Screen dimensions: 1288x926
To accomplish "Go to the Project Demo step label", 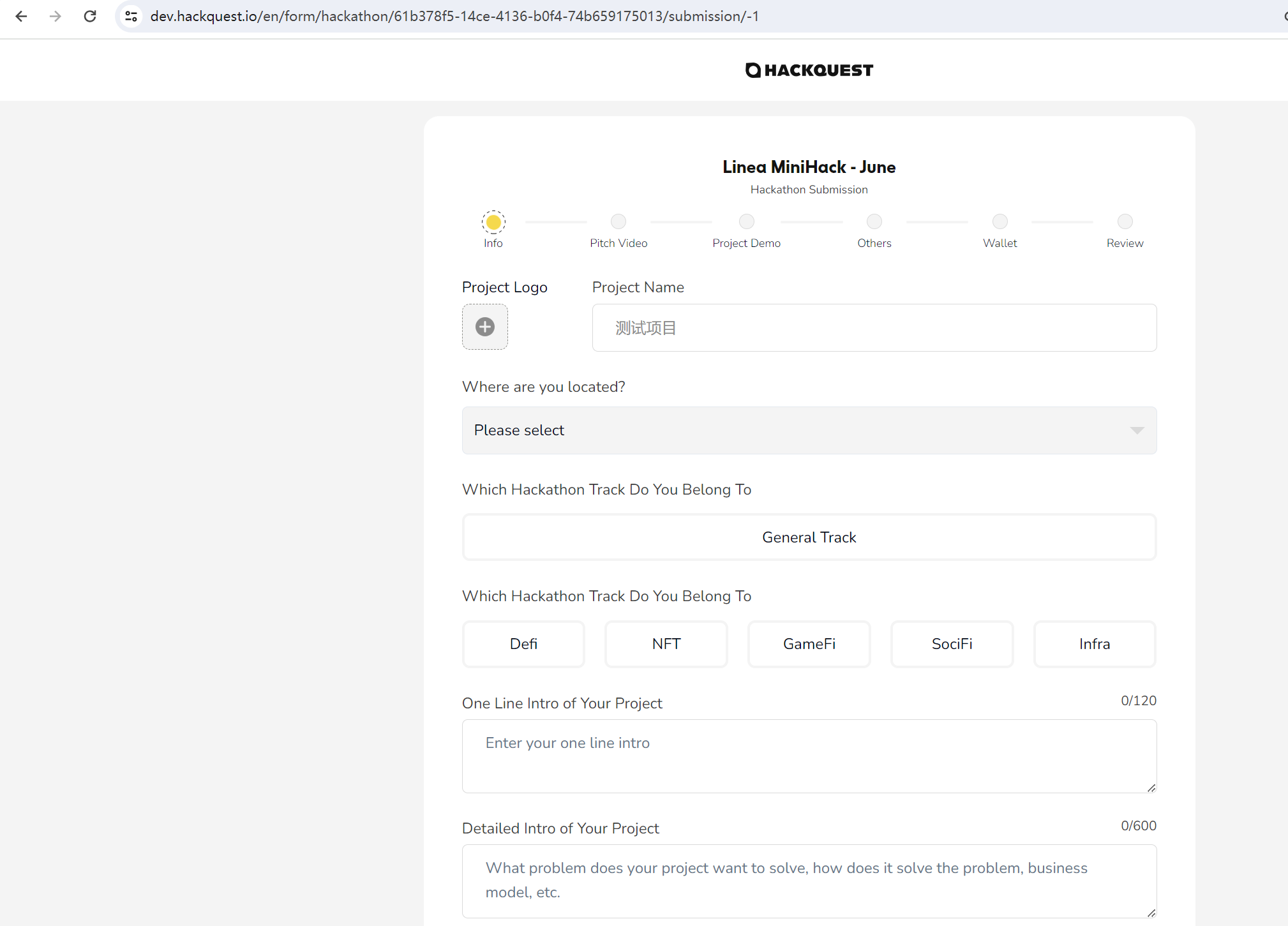I will coord(747,243).
